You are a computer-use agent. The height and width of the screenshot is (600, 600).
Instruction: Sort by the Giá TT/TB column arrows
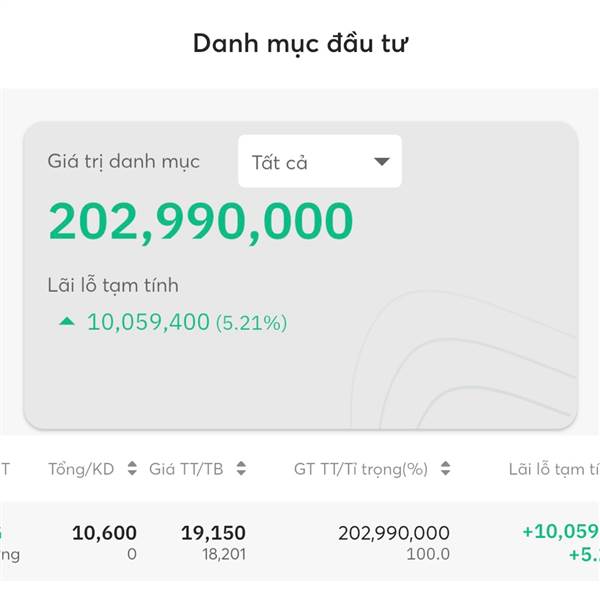pos(241,468)
